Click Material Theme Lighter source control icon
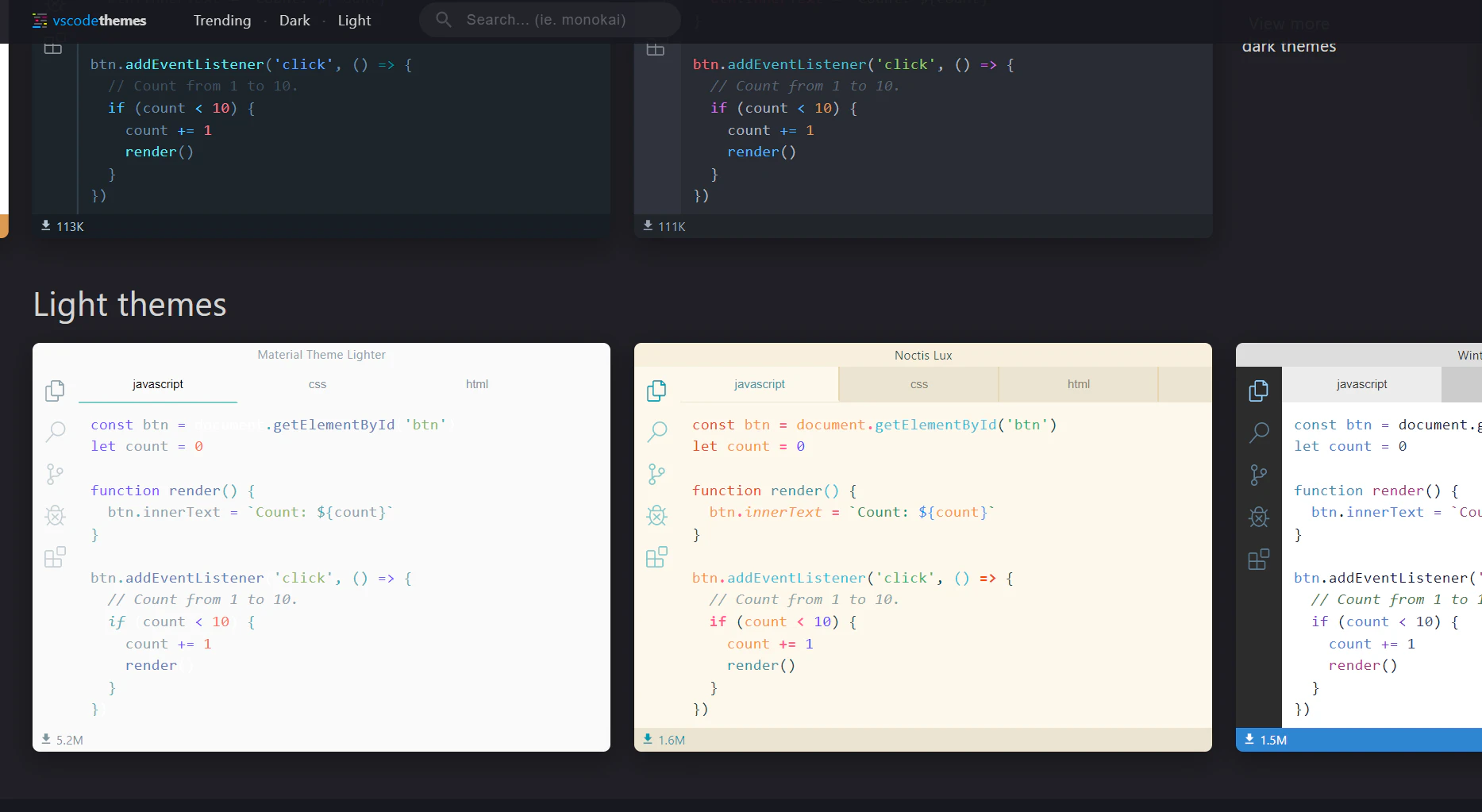This screenshot has width=1482, height=812. click(x=55, y=475)
